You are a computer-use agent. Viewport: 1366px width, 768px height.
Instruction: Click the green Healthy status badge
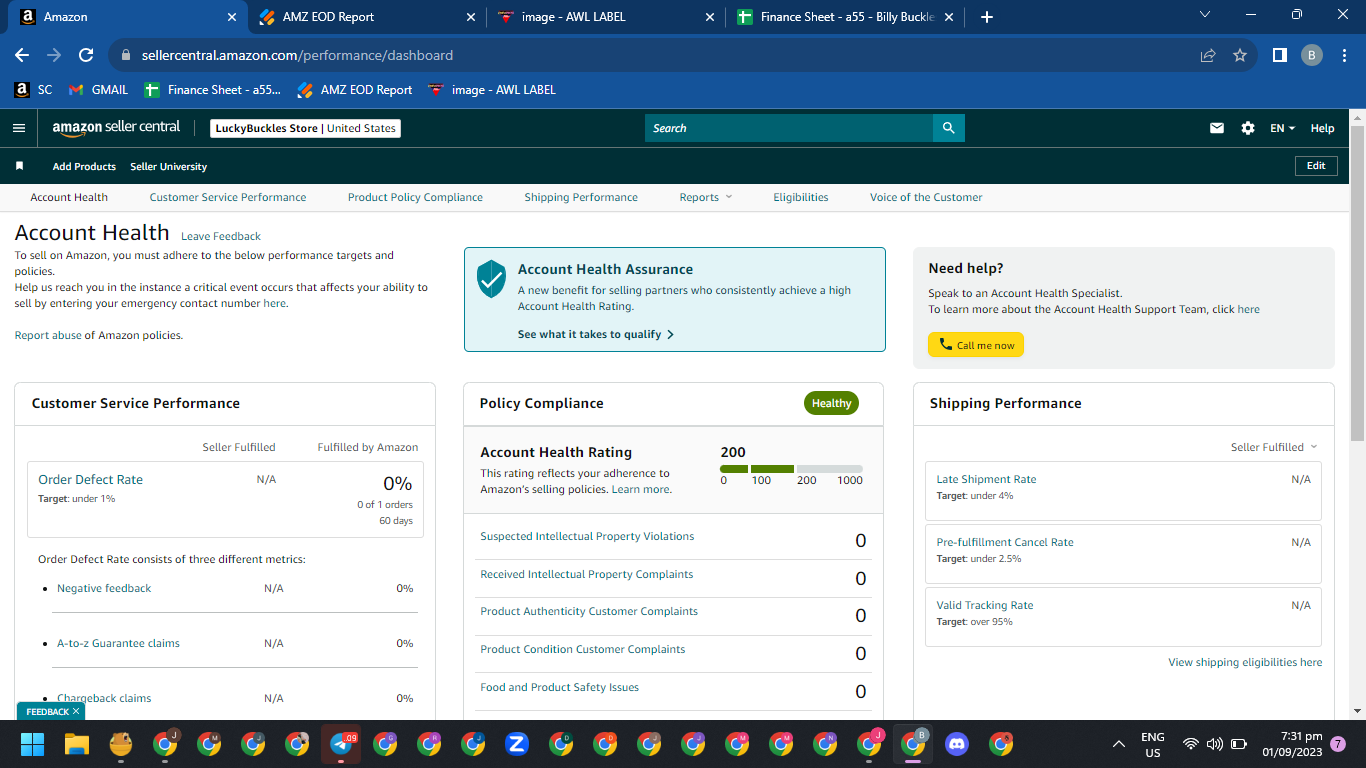coord(831,403)
